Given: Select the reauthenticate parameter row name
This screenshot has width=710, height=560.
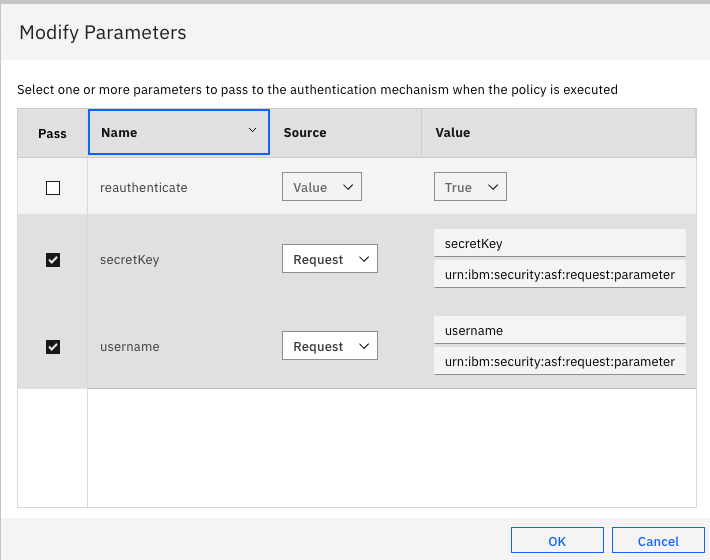Looking at the screenshot, I should 144,188.
